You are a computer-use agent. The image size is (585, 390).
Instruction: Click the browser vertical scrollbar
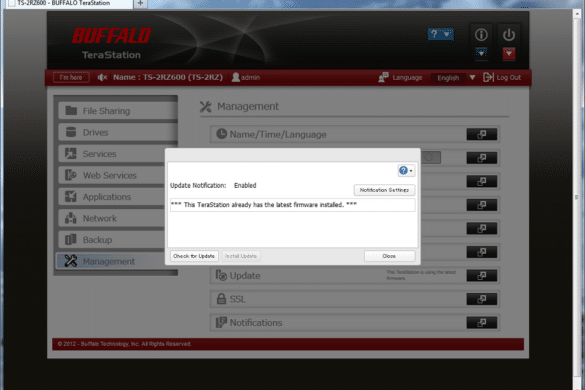pyautogui.click(x=578, y=198)
